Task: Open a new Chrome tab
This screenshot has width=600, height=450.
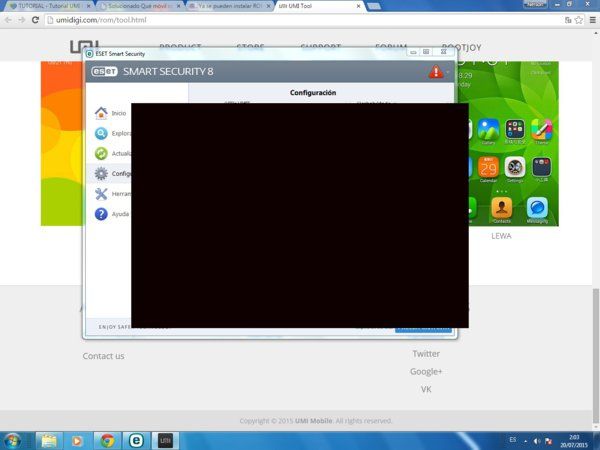Action: click(x=374, y=6)
